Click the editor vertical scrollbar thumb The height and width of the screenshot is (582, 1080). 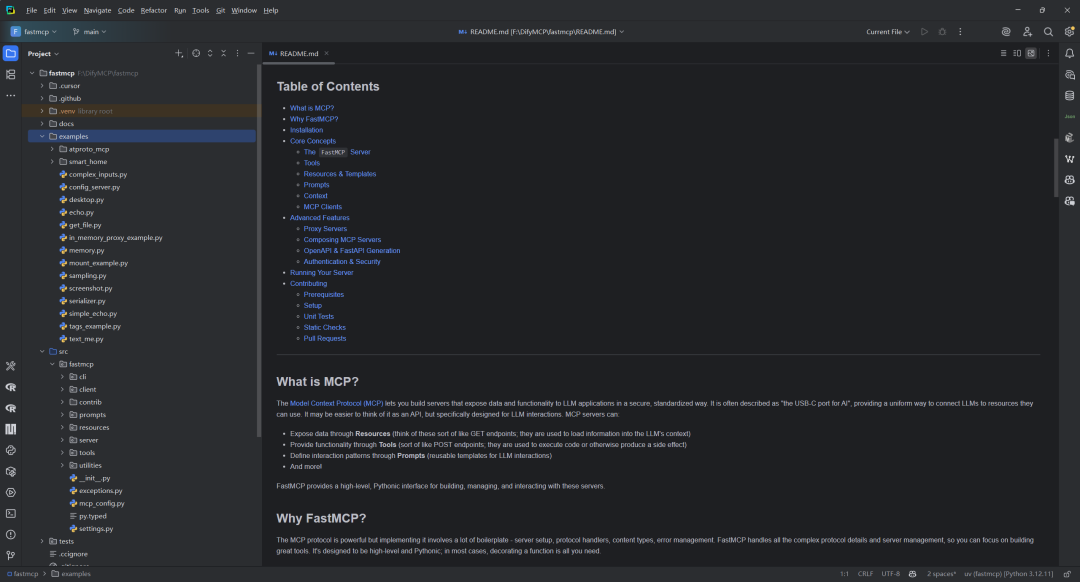1055,167
